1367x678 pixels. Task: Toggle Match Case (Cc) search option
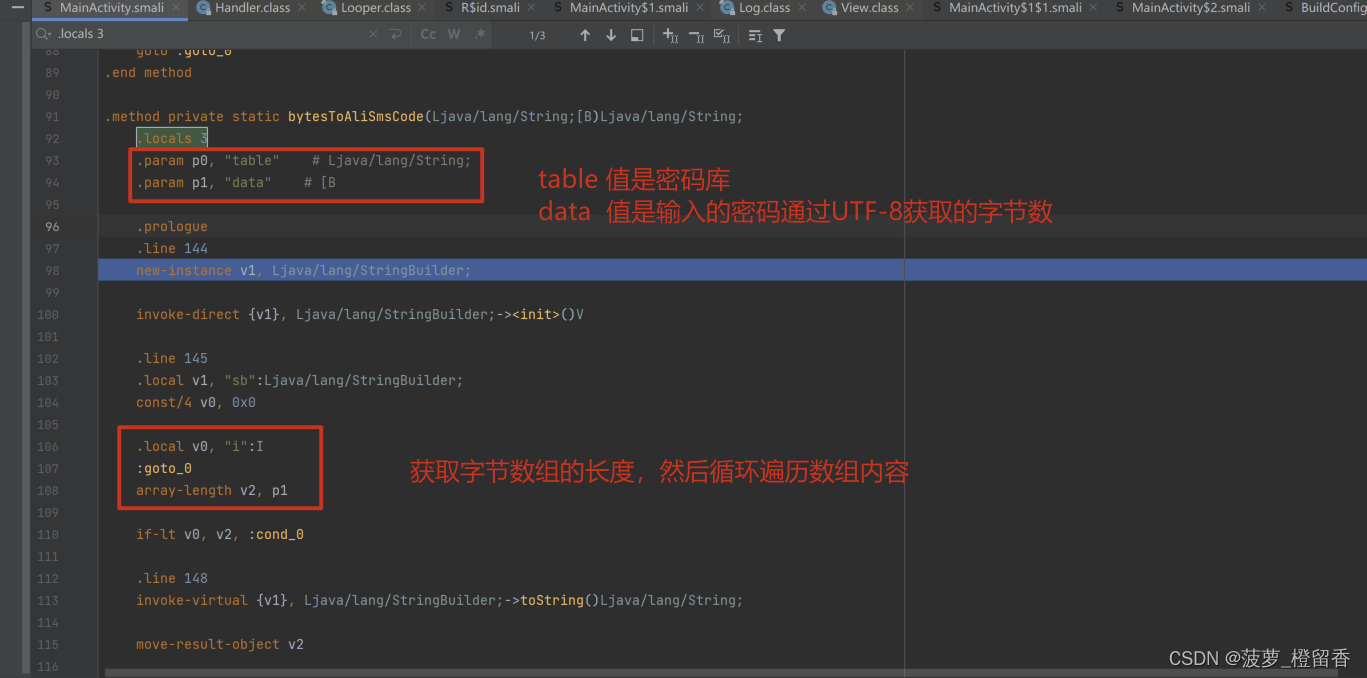[428, 34]
